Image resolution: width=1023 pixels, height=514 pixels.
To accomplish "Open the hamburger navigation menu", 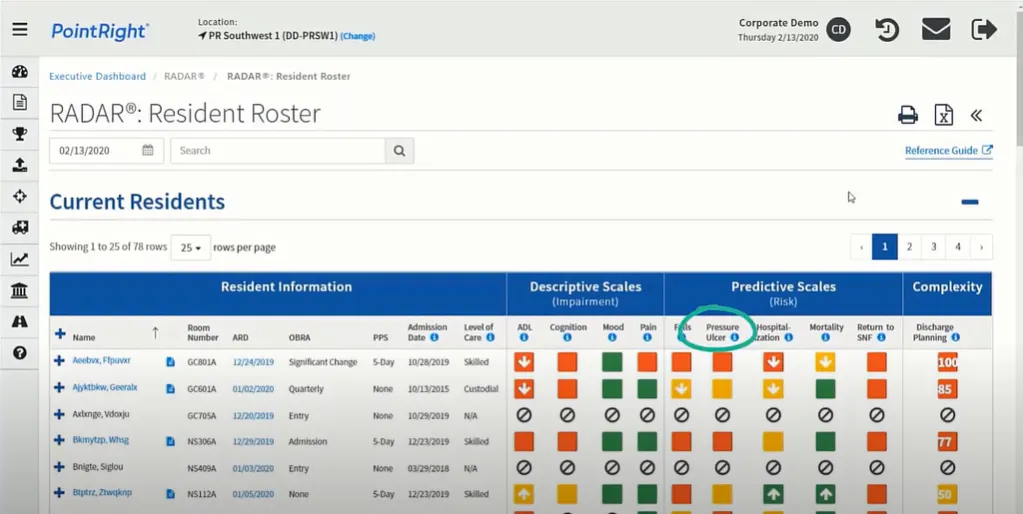I will pyautogui.click(x=20, y=29).
